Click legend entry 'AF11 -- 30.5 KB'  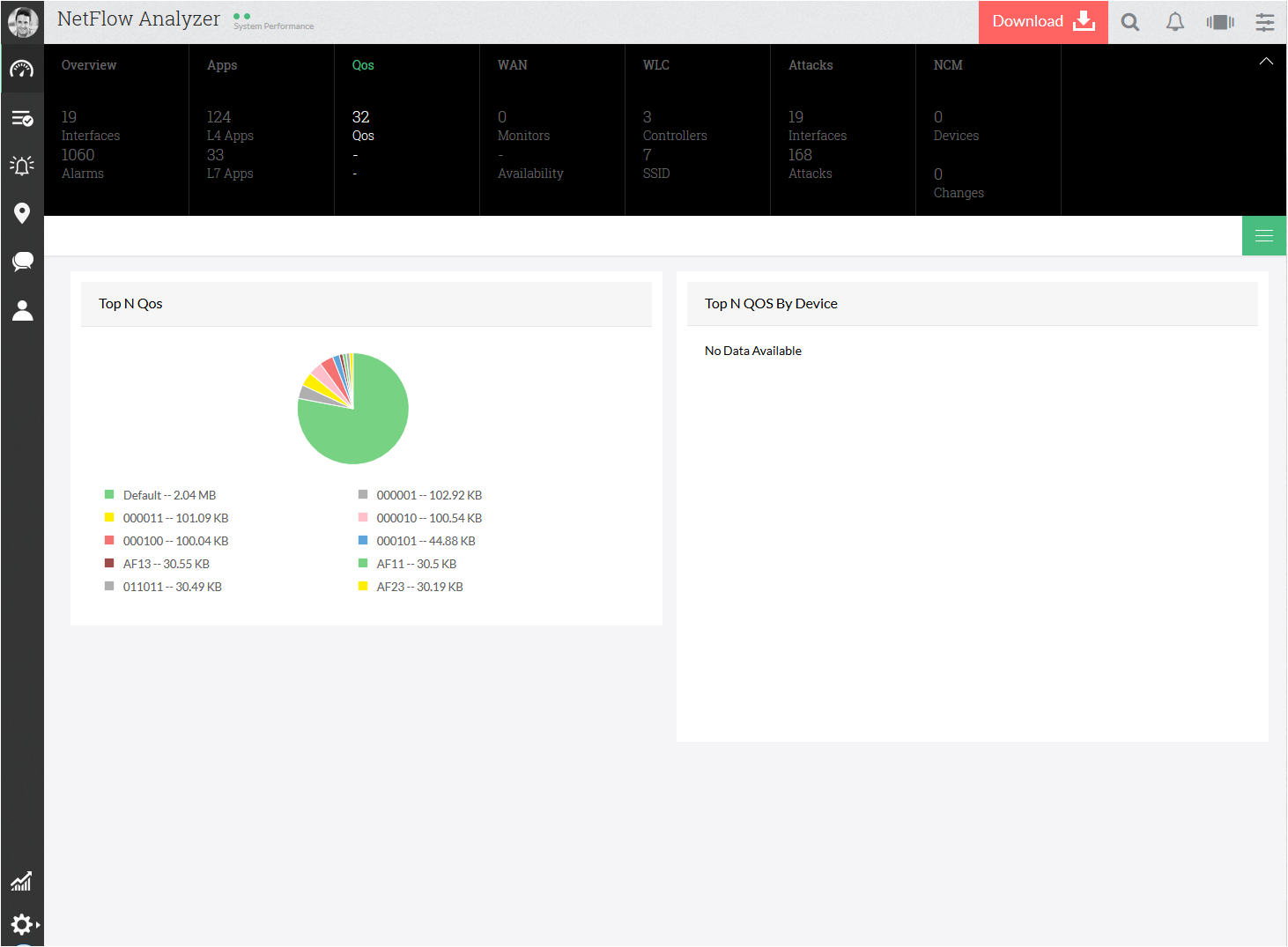tap(416, 564)
